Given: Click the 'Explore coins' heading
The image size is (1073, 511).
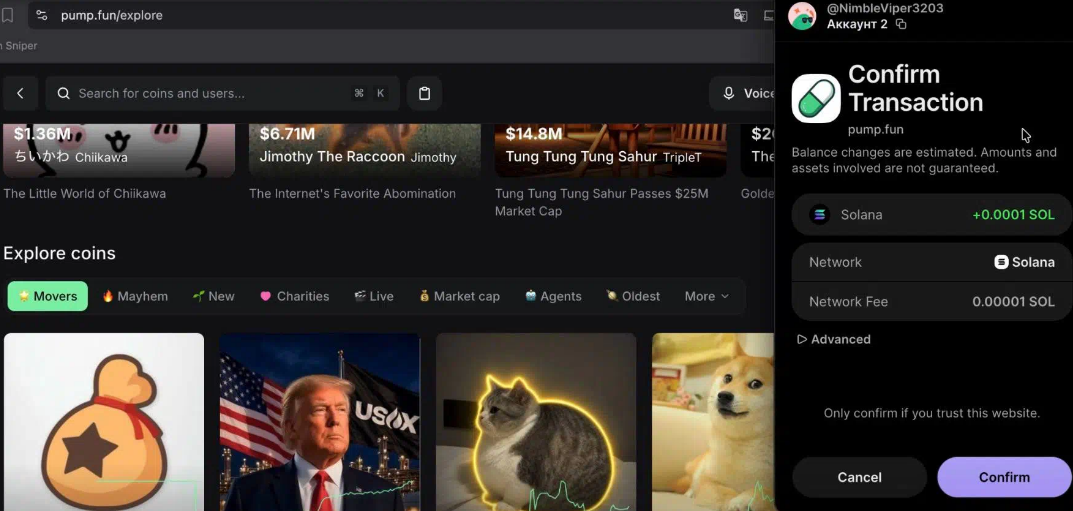Looking at the screenshot, I should click(x=60, y=254).
